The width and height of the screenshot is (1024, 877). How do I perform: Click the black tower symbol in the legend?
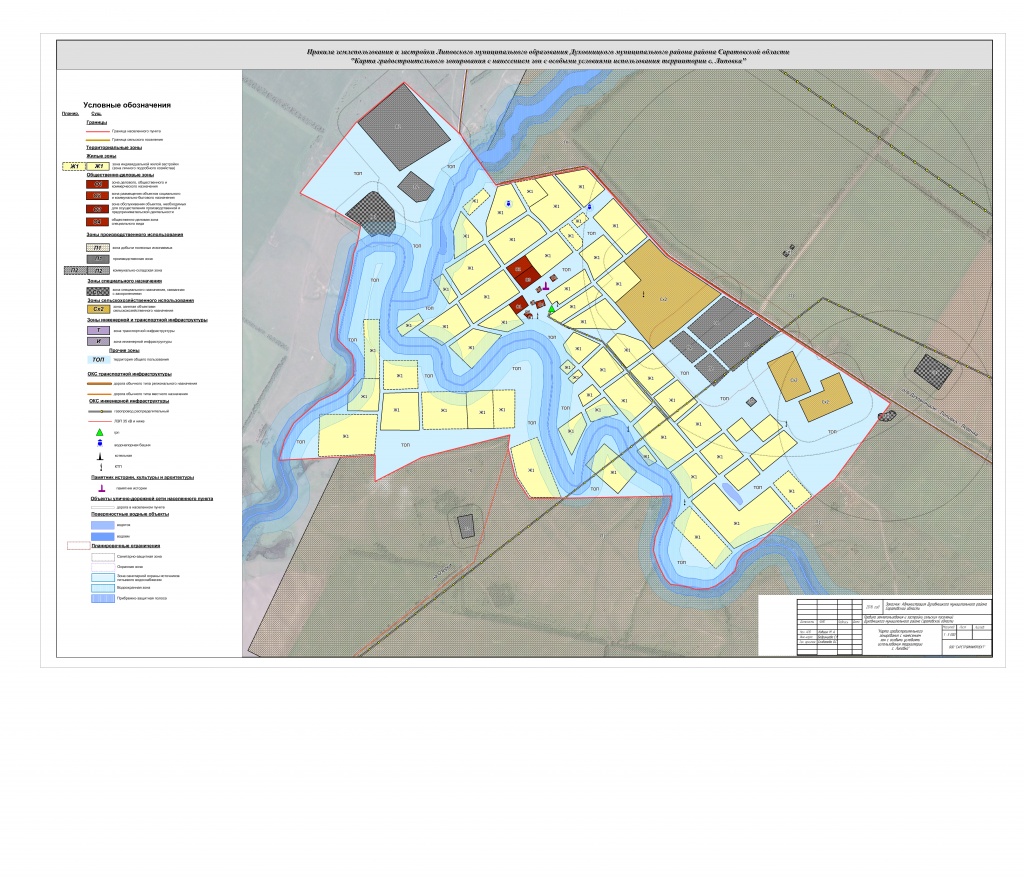click(99, 454)
